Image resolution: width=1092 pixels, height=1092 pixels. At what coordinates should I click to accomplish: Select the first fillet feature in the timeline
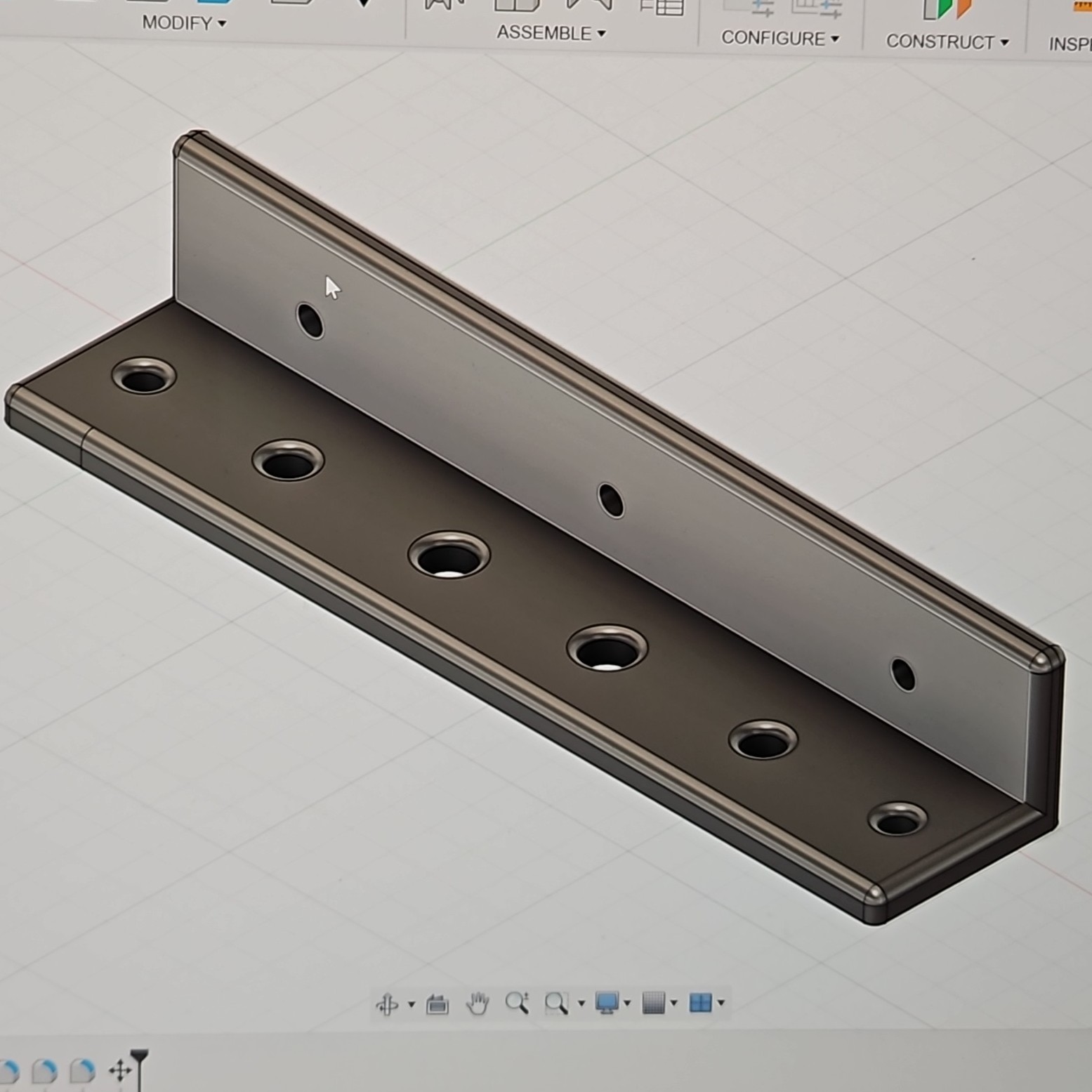click(x=11, y=1071)
